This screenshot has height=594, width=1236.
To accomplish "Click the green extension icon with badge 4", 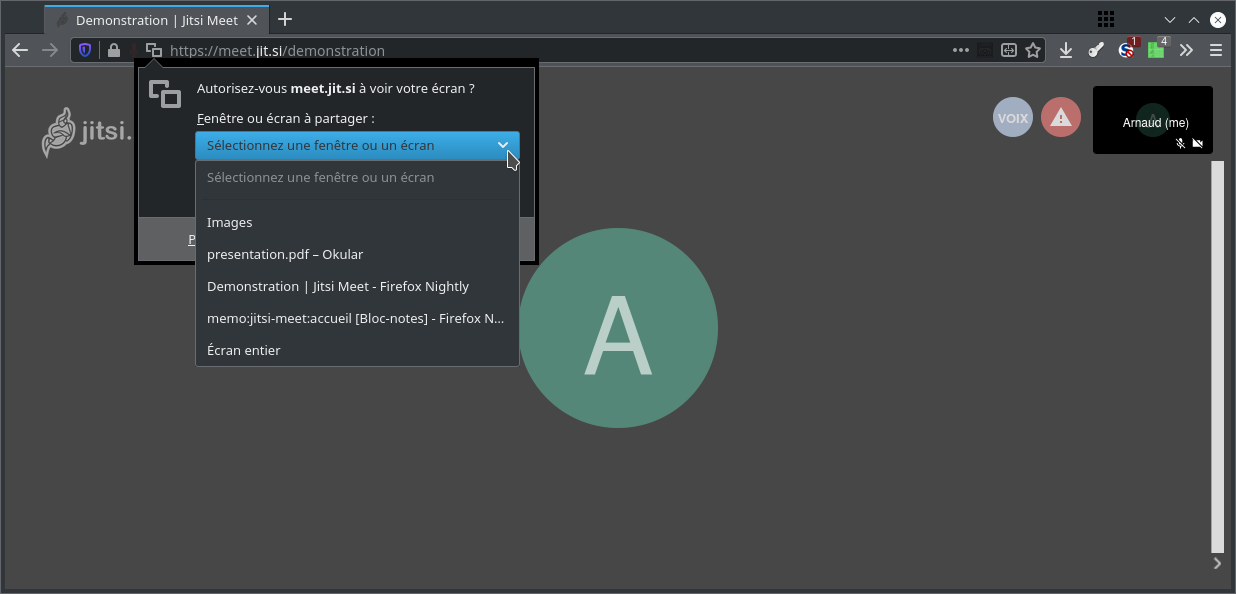I will 1156,50.
